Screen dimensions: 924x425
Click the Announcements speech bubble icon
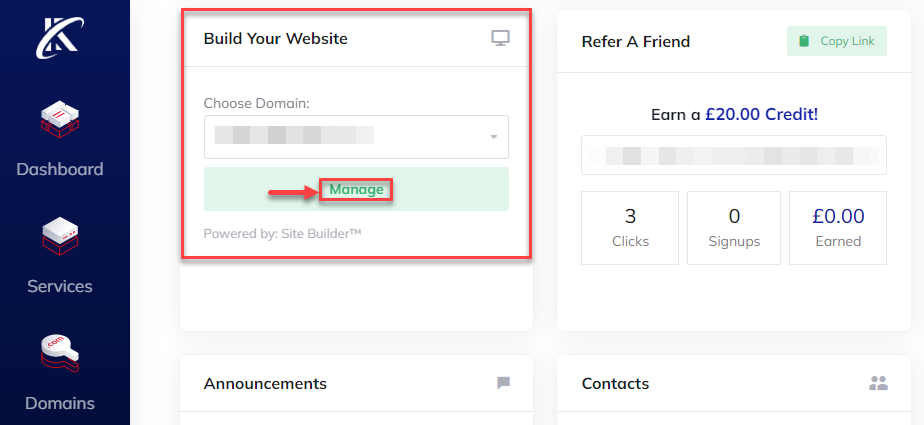[x=503, y=383]
